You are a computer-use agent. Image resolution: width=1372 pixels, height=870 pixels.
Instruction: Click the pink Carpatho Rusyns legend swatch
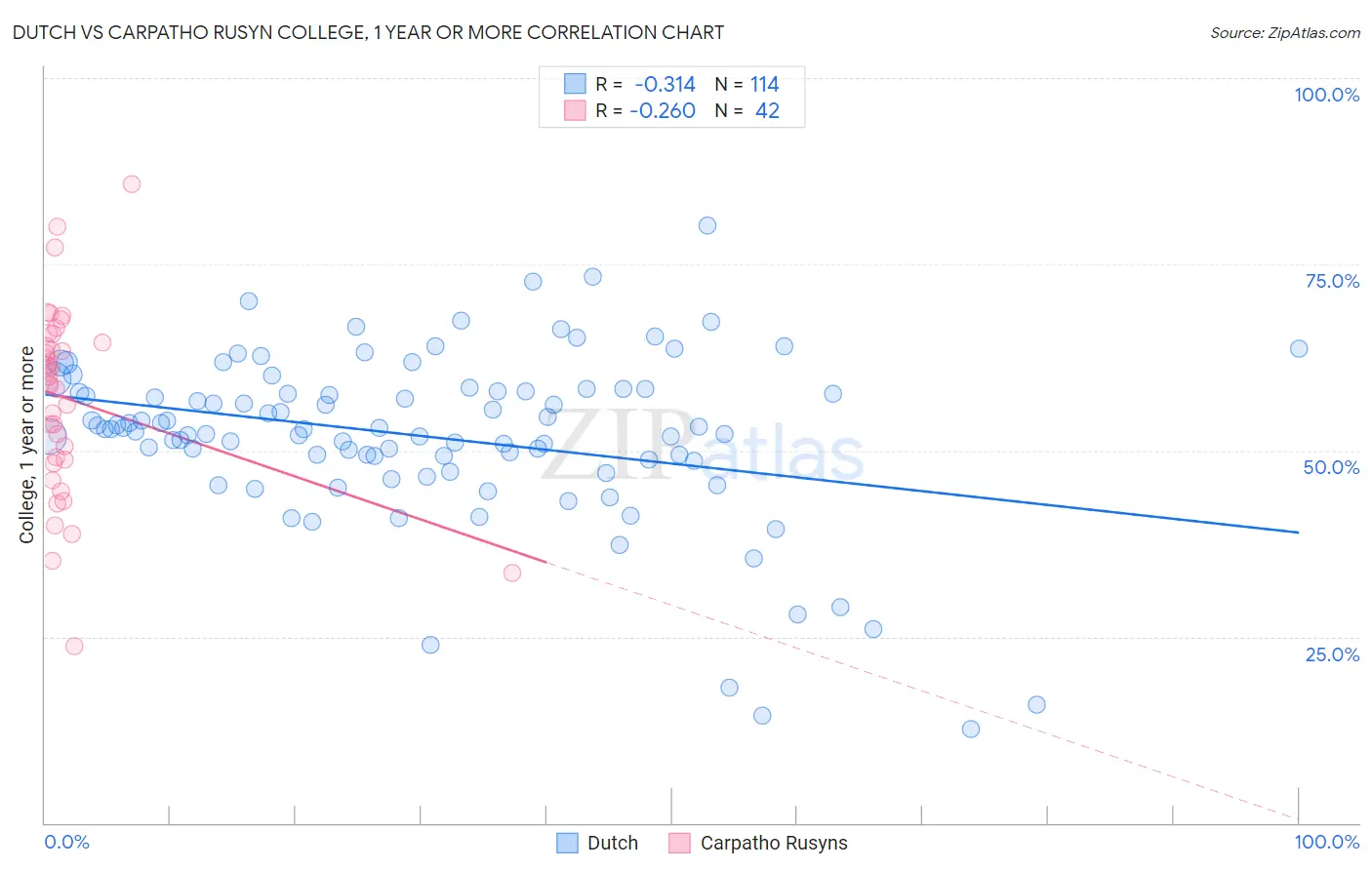pos(680,843)
